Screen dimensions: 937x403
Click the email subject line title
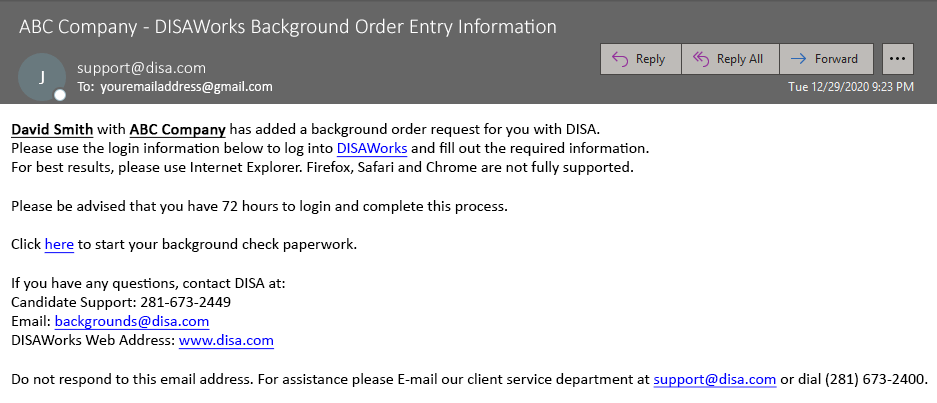pyautogui.click(x=288, y=27)
